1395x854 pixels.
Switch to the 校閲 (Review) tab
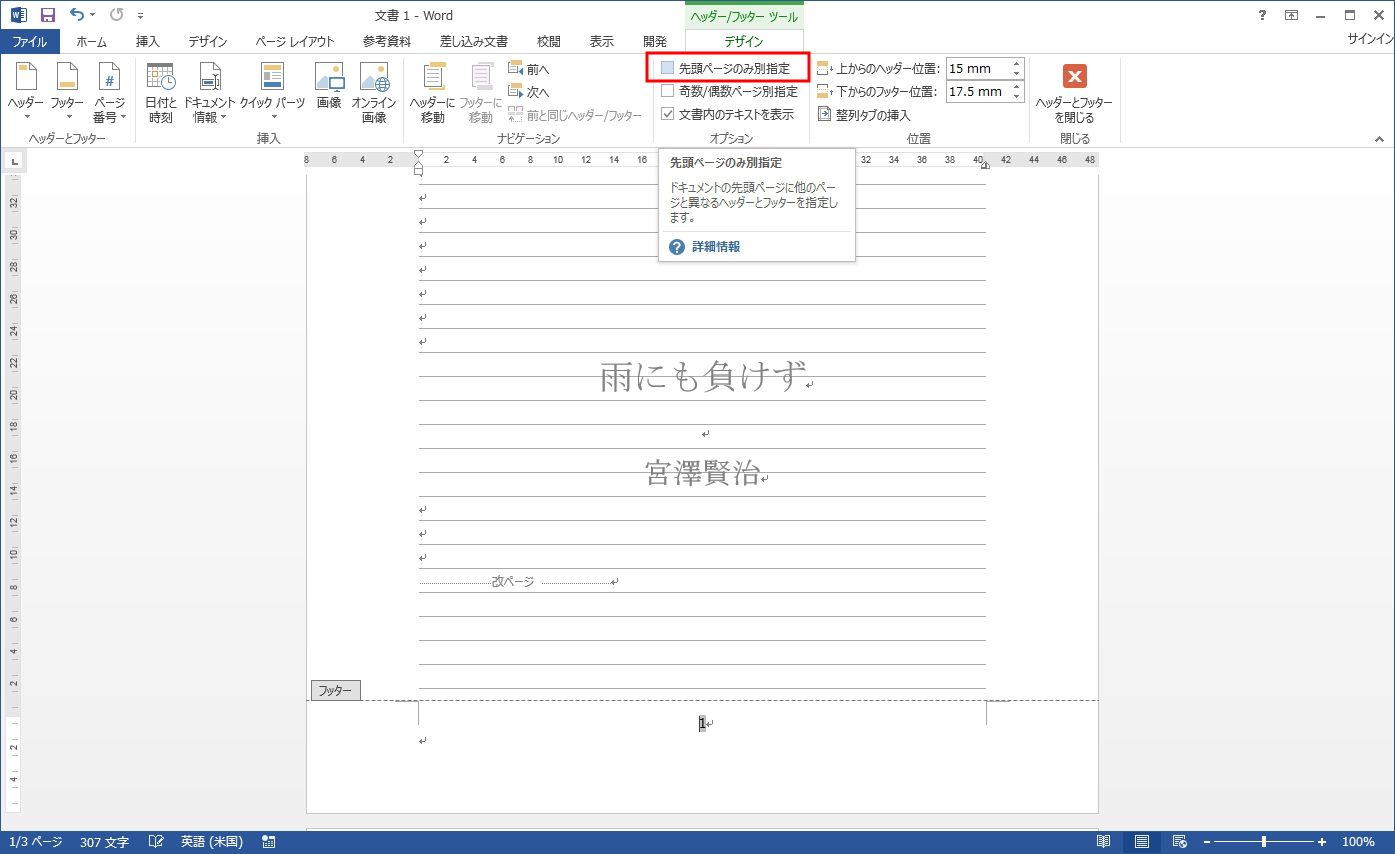[549, 41]
